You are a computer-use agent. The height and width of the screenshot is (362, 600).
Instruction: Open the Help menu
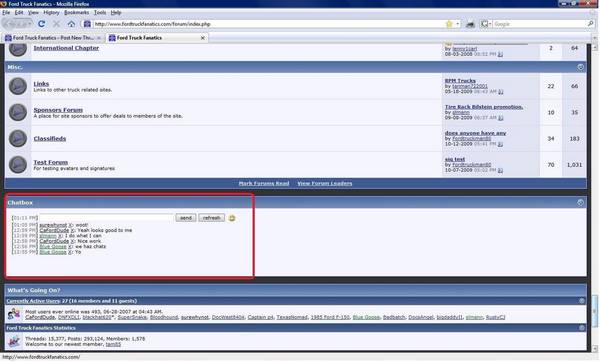click(x=116, y=12)
